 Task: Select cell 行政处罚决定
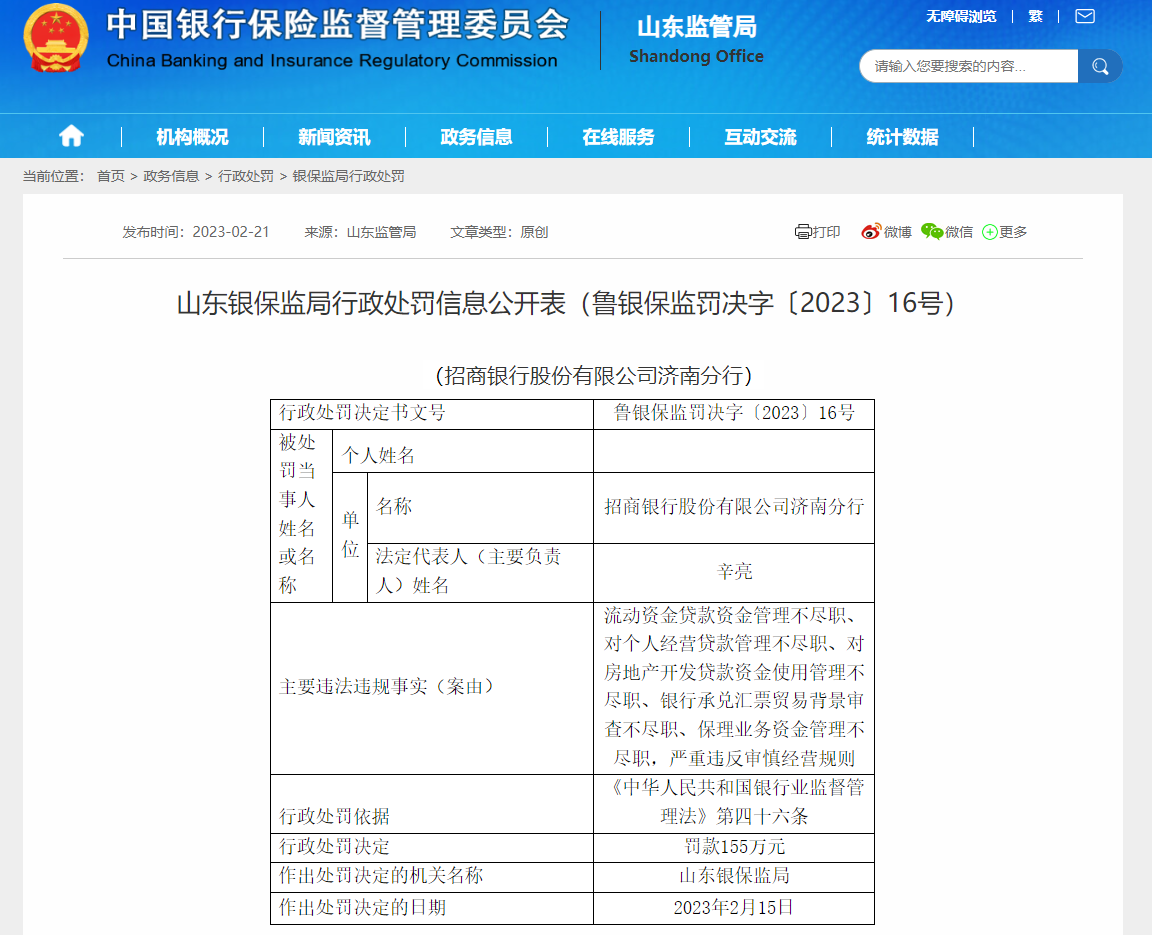coord(432,847)
